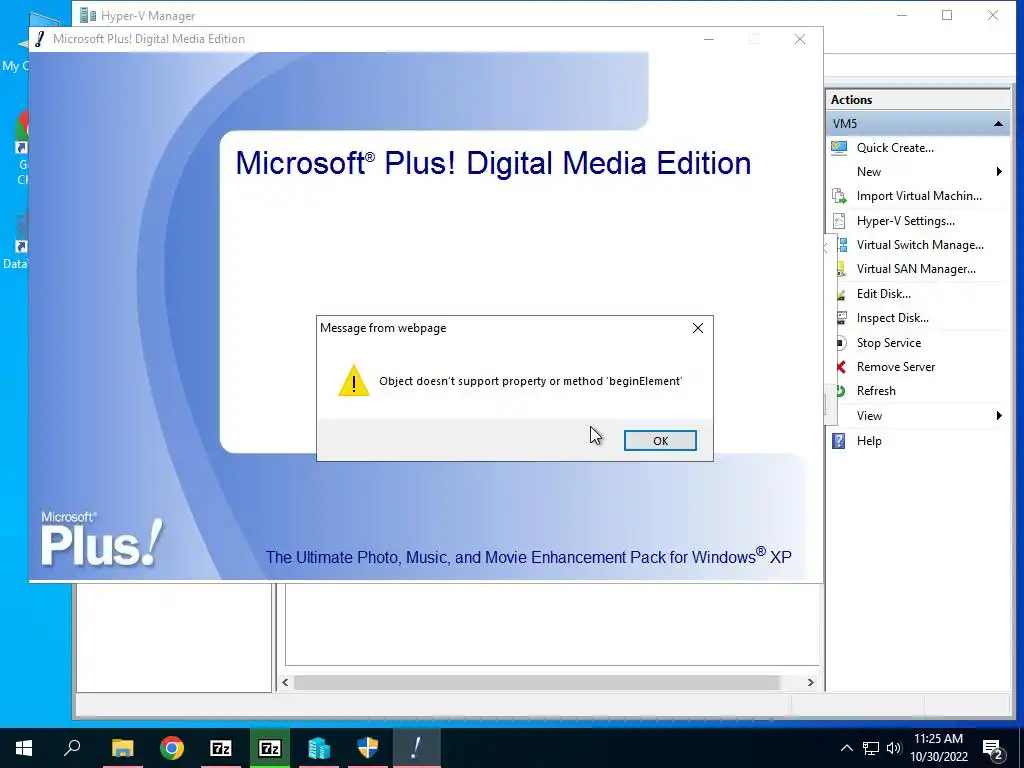Refresh the Hyper-V Manager view
1024x768 pixels.
[876, 391]
